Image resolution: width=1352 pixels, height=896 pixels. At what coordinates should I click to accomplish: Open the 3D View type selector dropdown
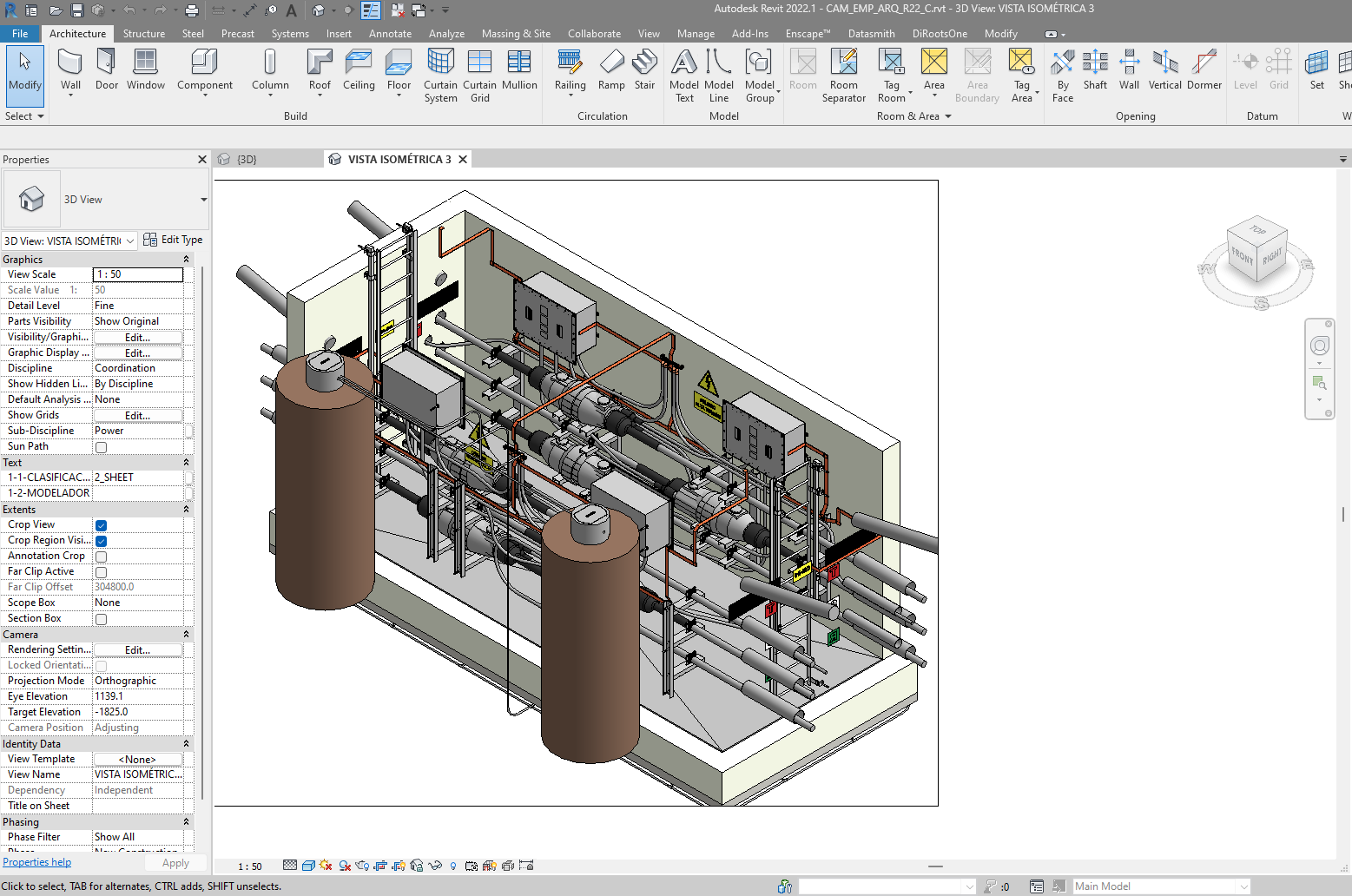[x=203, y=200]
